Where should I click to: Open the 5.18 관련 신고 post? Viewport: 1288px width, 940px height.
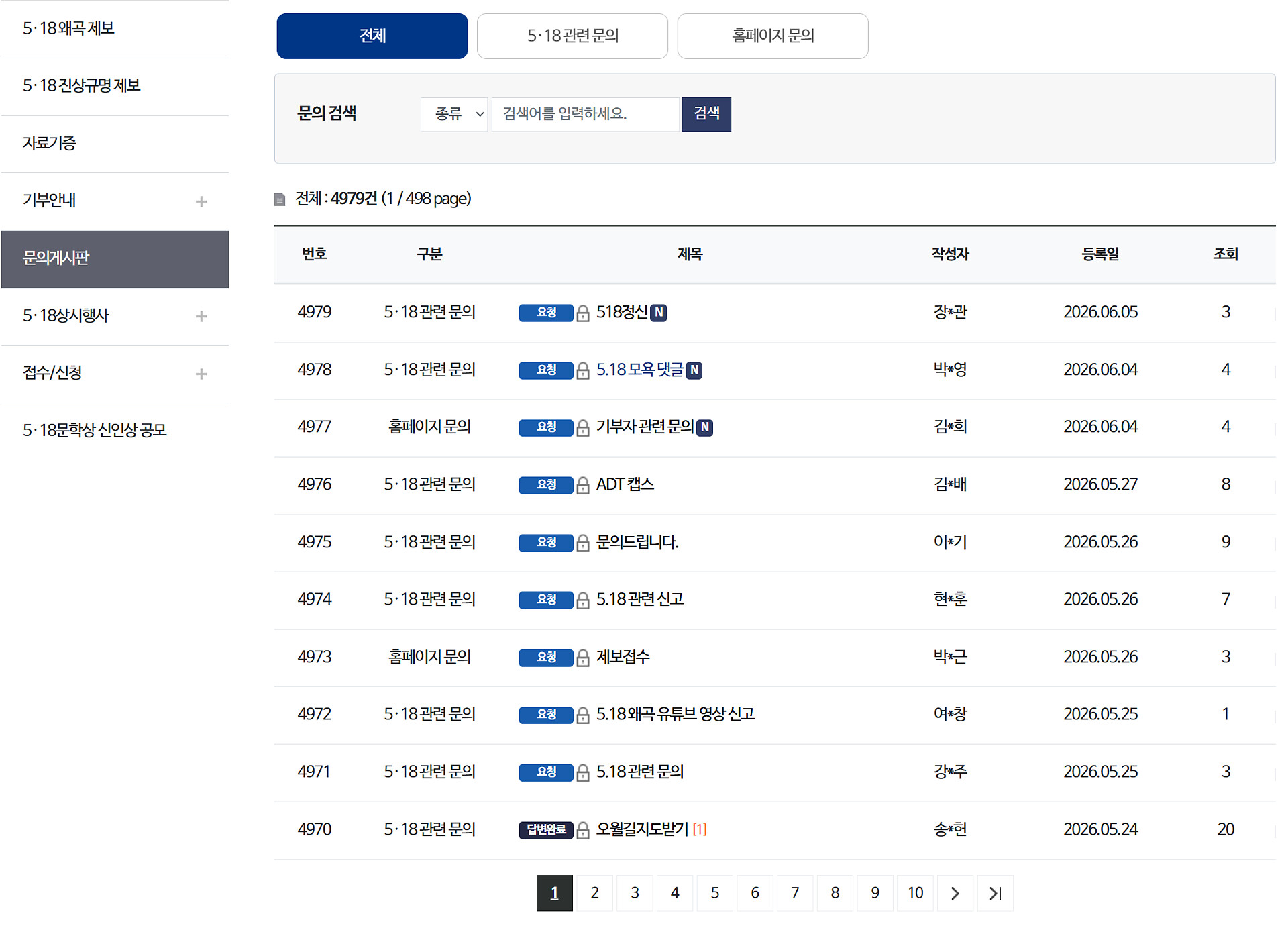(x=640, y=599)
